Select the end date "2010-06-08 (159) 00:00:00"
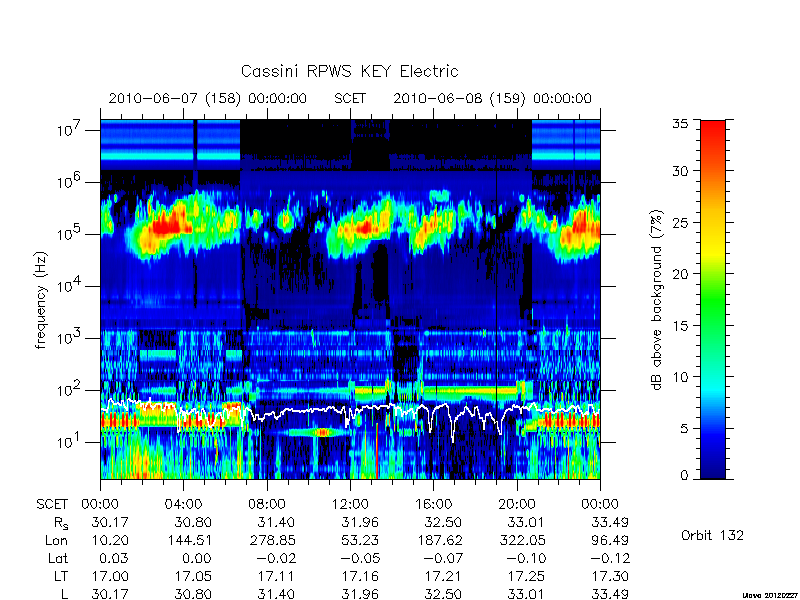800x600 pixels. [x=492, y=98]
